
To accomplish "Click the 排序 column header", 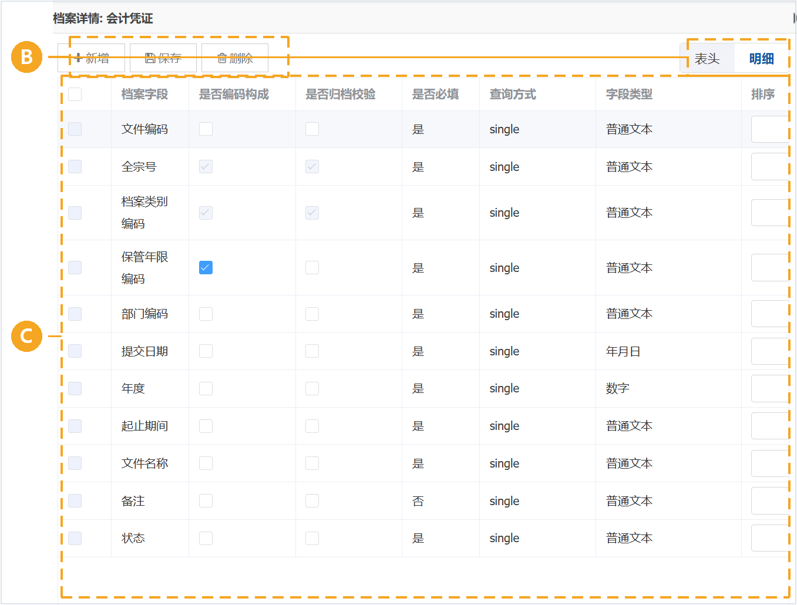I will [763, 94].
